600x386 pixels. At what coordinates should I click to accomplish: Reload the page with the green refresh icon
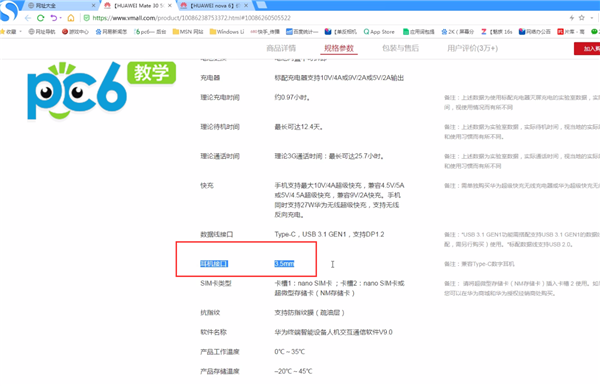41,18
